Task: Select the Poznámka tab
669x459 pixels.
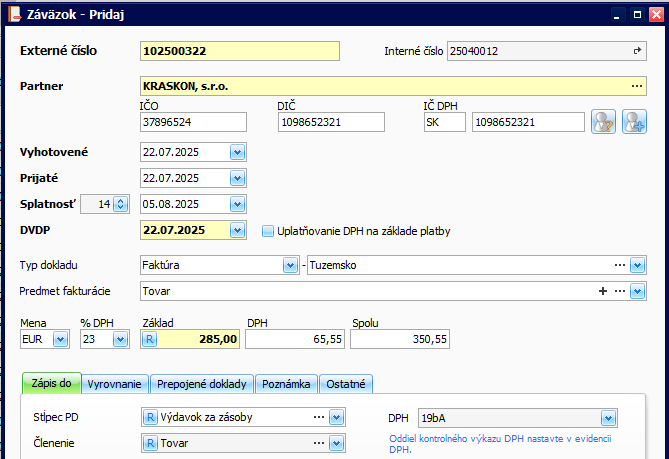Action: point(287,384)
